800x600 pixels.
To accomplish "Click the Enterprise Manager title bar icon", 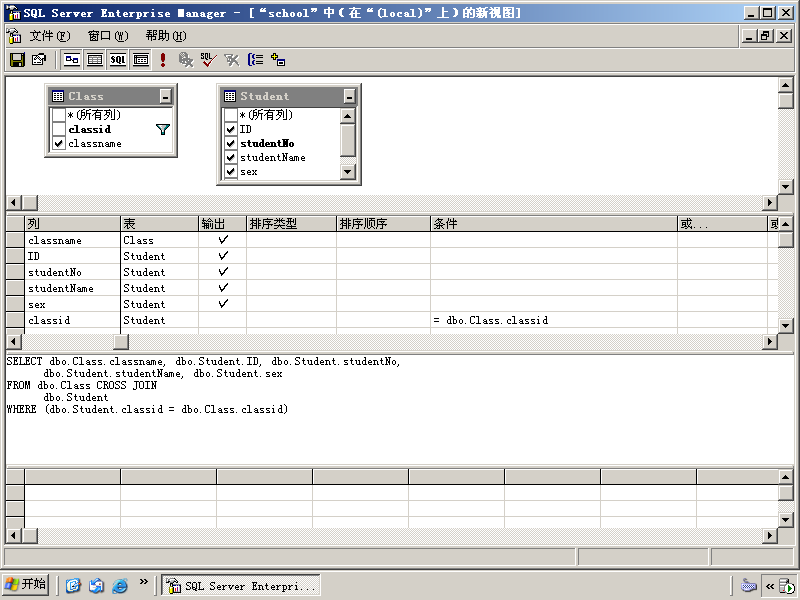I will [13, 13].
